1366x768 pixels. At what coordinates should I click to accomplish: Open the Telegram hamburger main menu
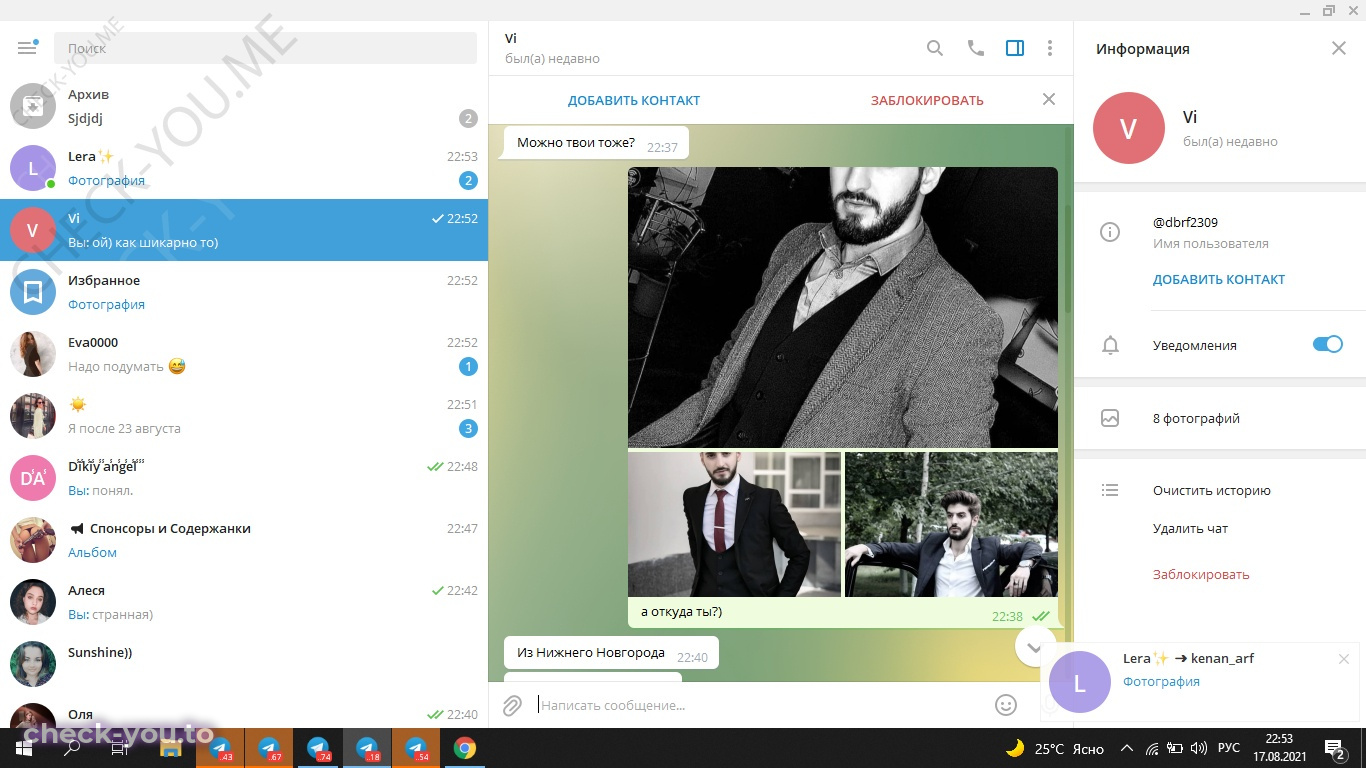[x=27, y=48]
